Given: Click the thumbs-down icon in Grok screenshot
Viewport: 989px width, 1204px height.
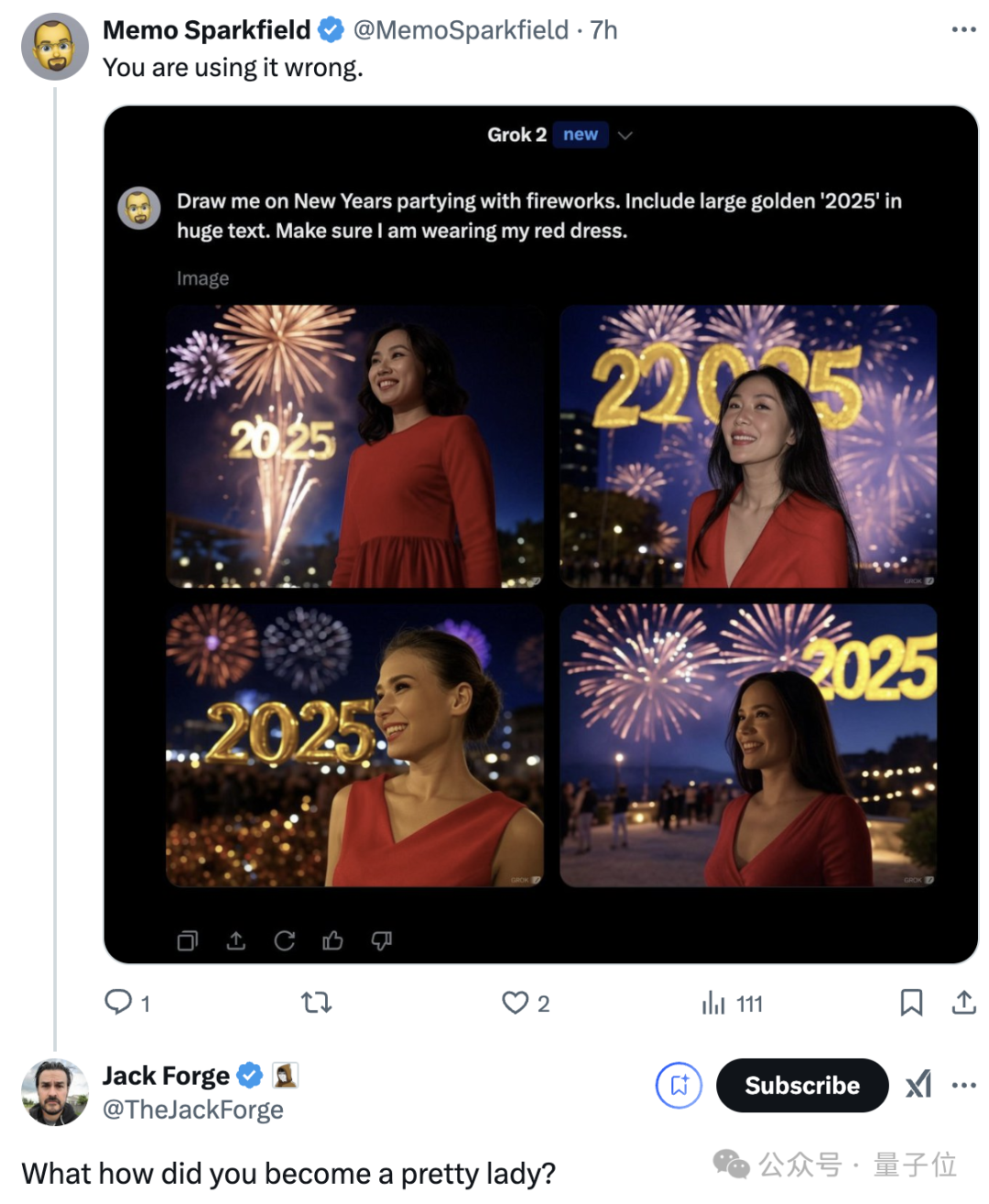Looking at the screenshot, I should coord(382,940).
